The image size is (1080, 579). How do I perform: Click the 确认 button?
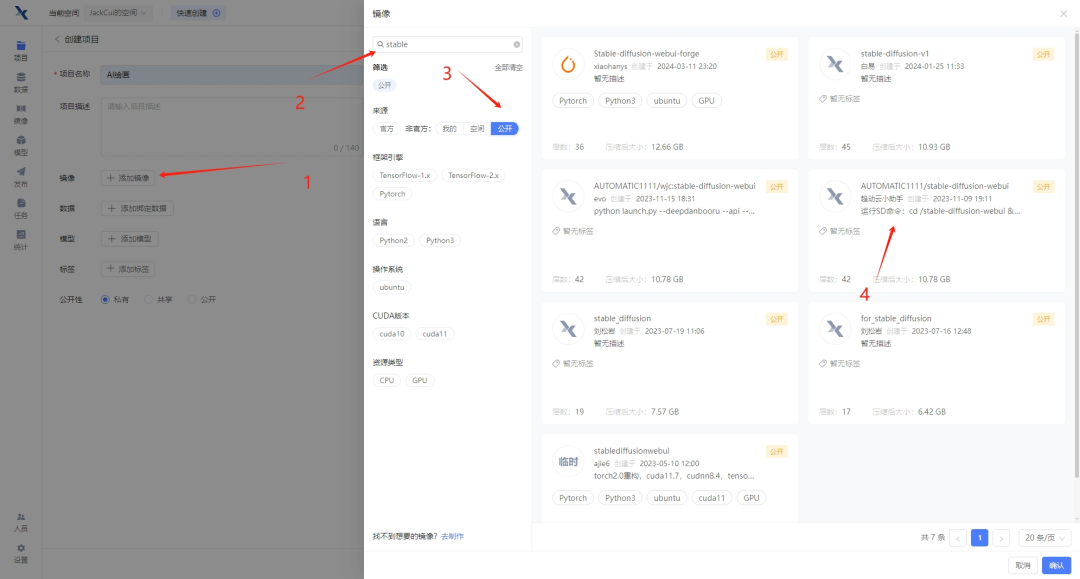(x=1057, y=565)
